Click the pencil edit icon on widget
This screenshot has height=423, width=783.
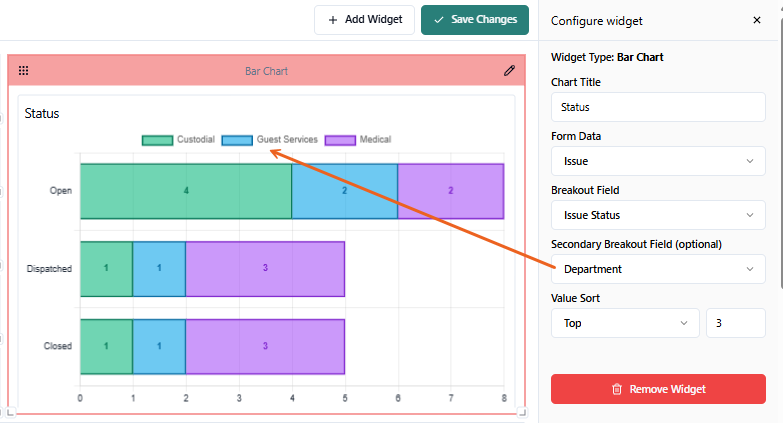tap(509, 71)
